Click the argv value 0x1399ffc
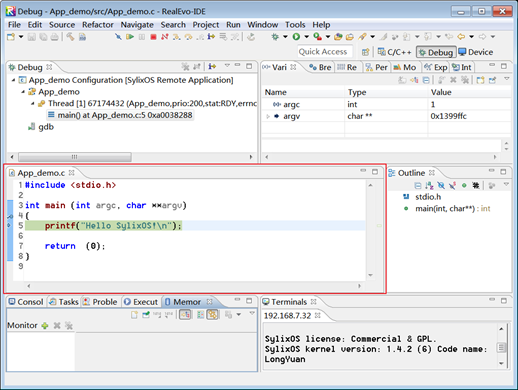This screenshot has width=518, height=390. click(x=448, y=116)
